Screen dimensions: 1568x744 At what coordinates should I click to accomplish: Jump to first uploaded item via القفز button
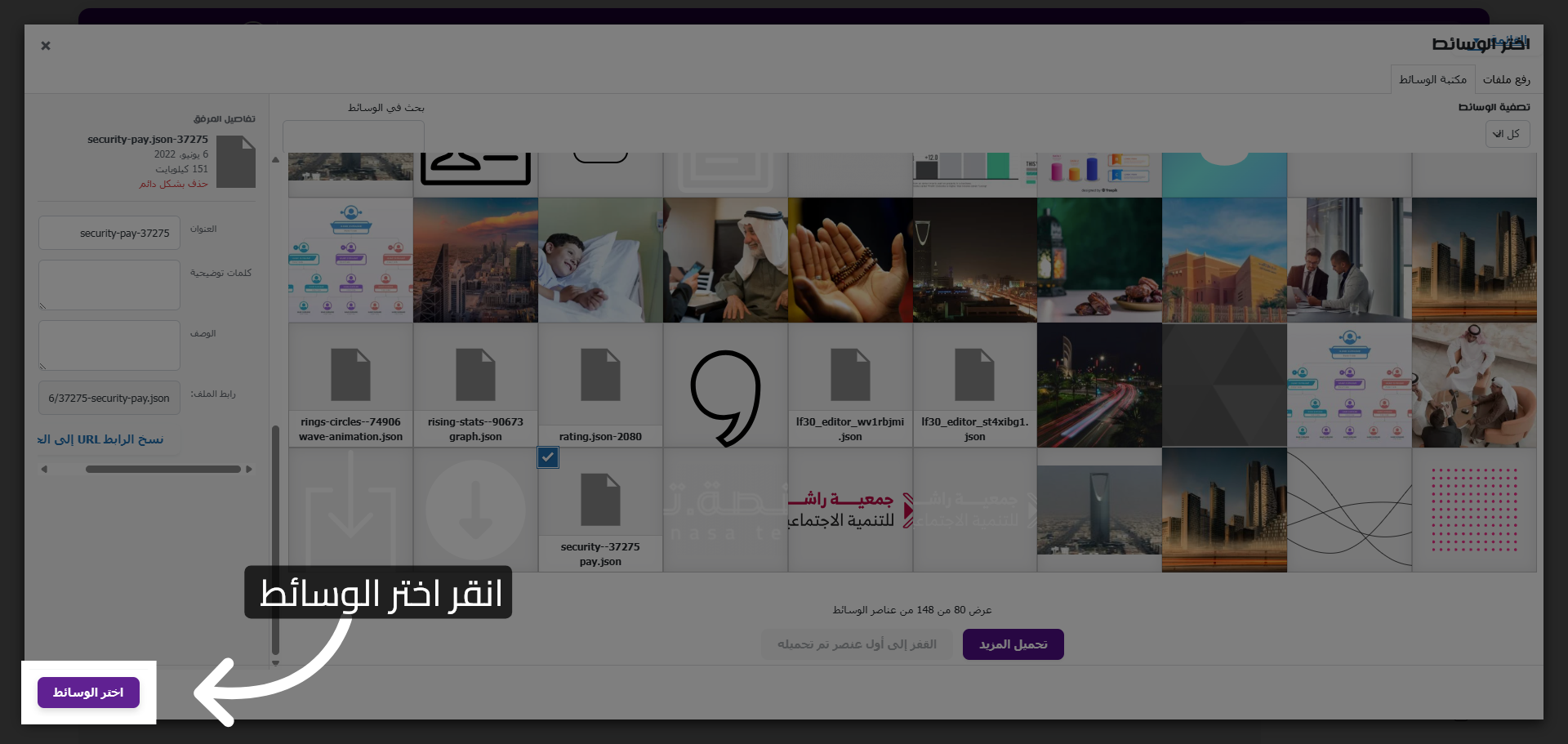(x=857, y=644)
